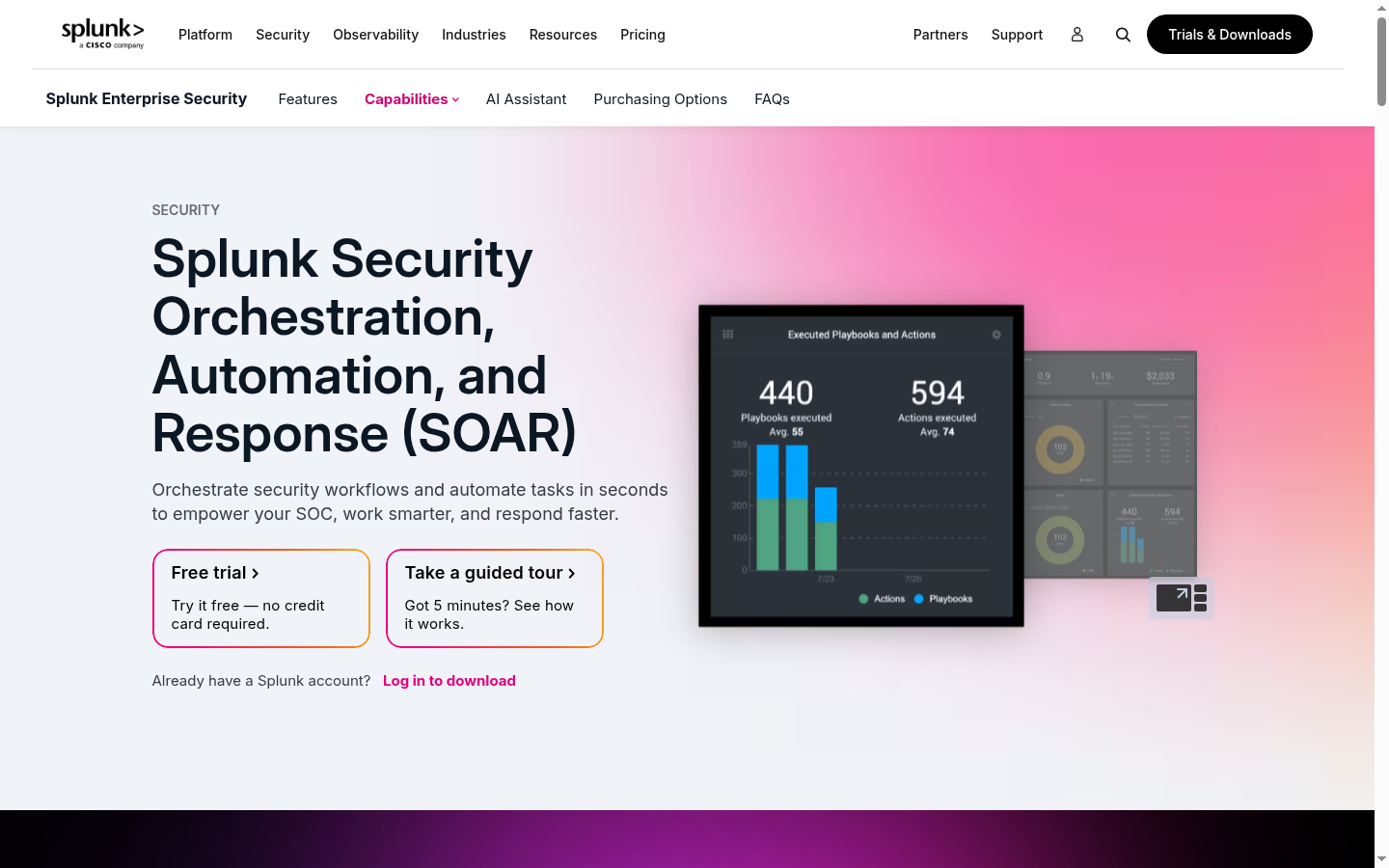Select the Features tab
The width and height of the screenshot is (1389, 868).
308,99
